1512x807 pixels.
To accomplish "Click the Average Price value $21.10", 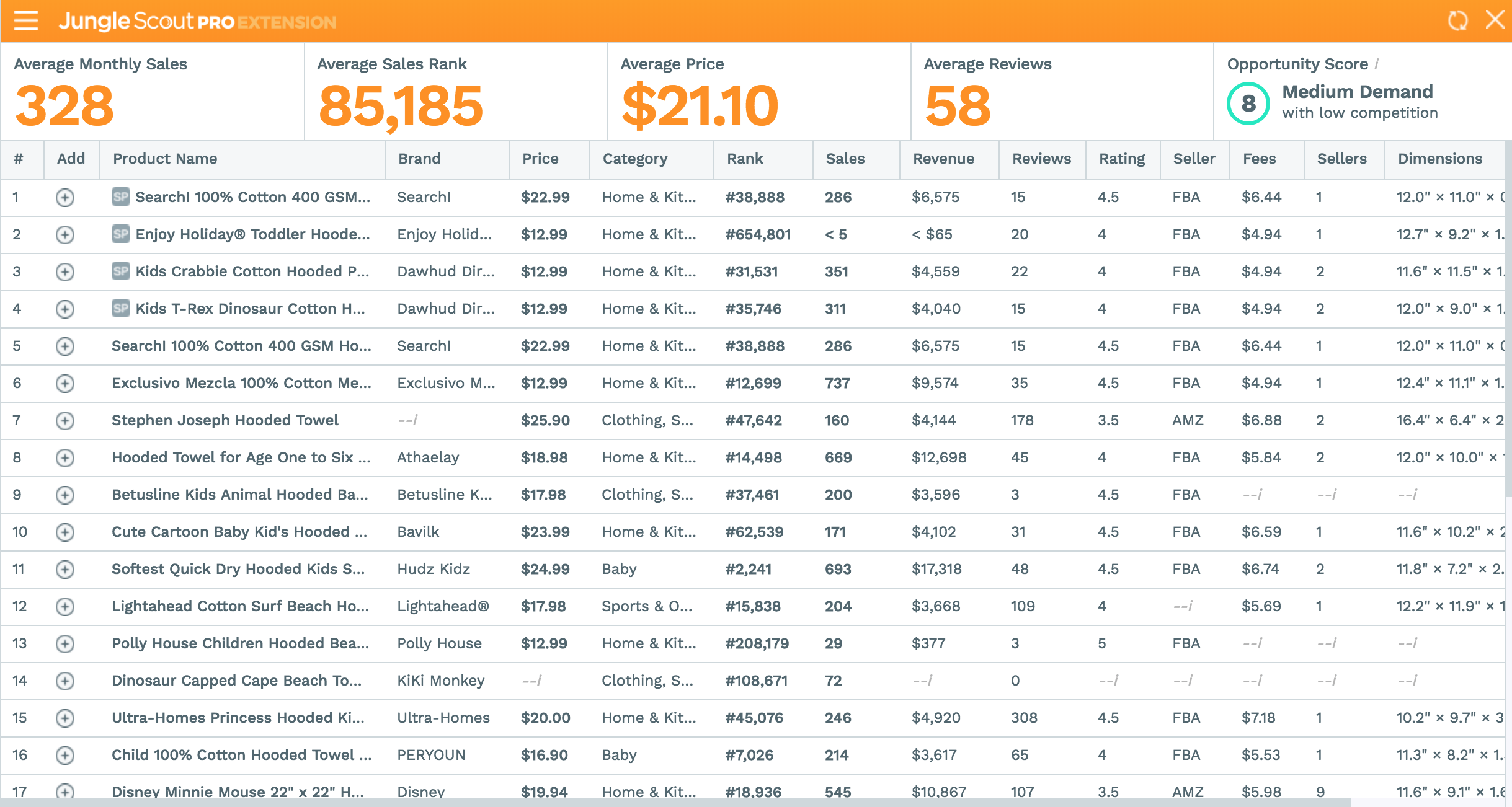I will point(700,107).
